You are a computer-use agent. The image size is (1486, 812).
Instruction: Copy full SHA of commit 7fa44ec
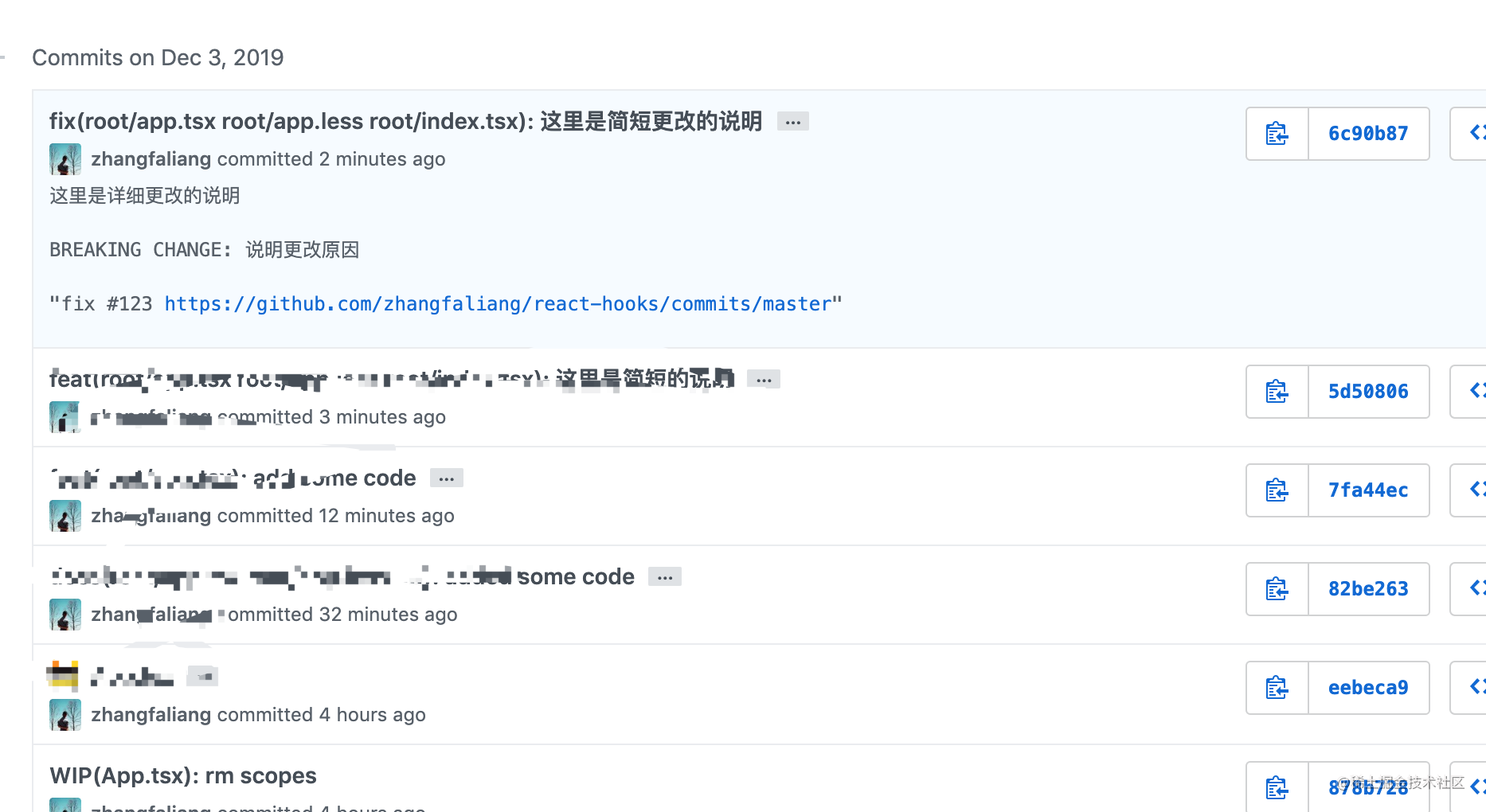tap(1277, 490)
